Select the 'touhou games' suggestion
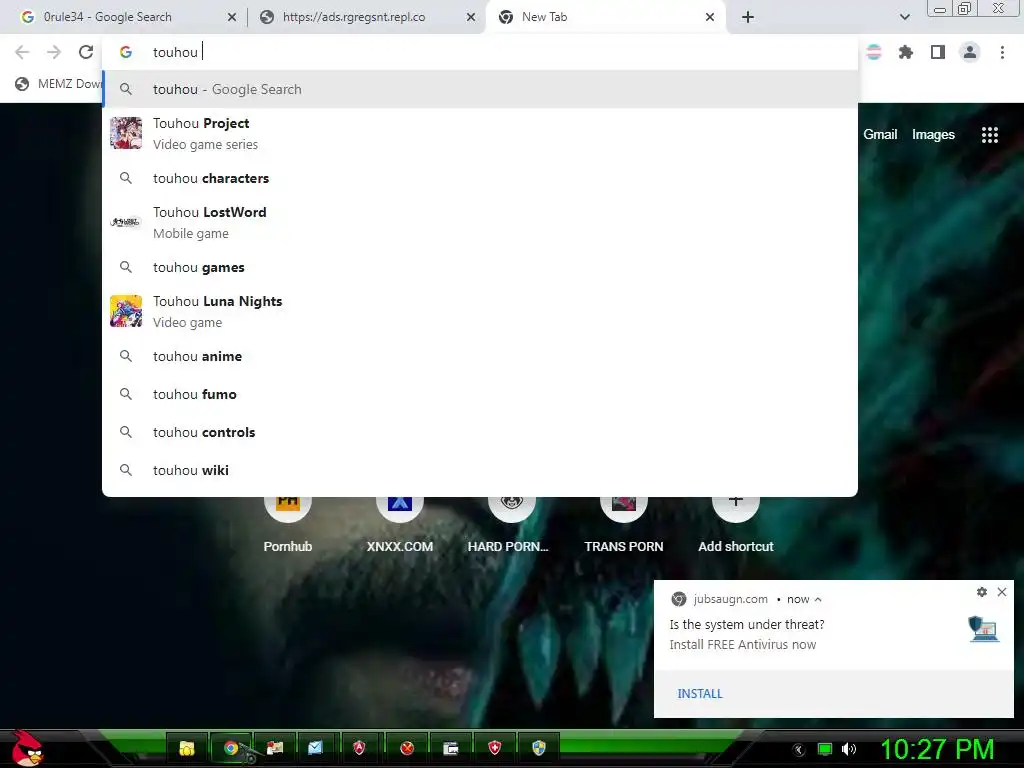This screenshot has height=768, width=1024. [x=480, y=267]
